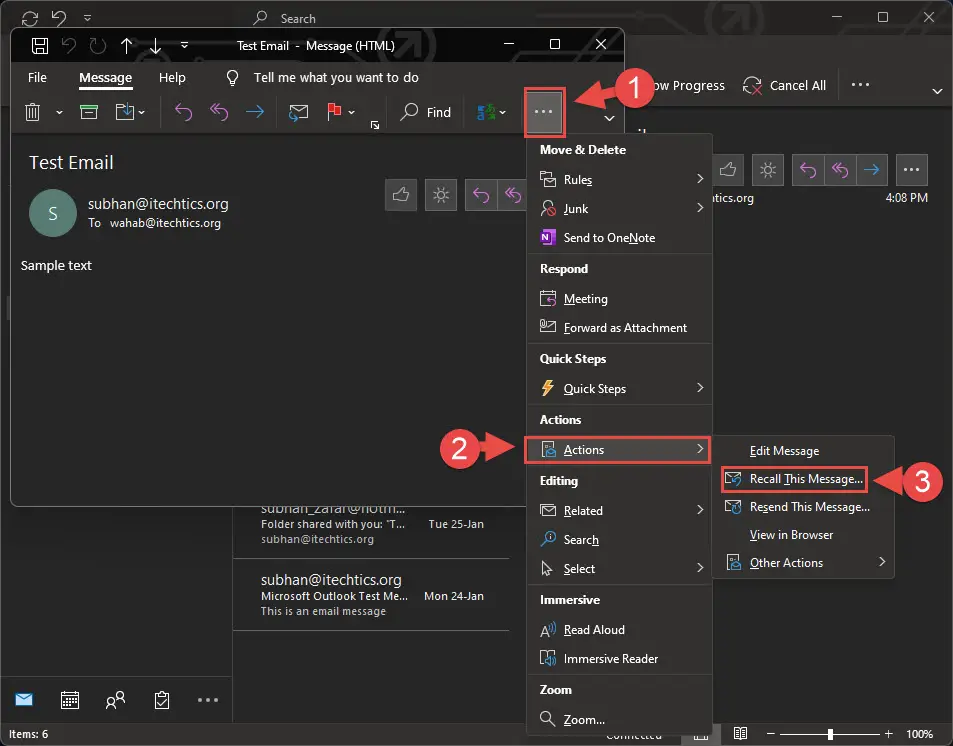Like the message with the thumbs-up icon

click(401, 195)
